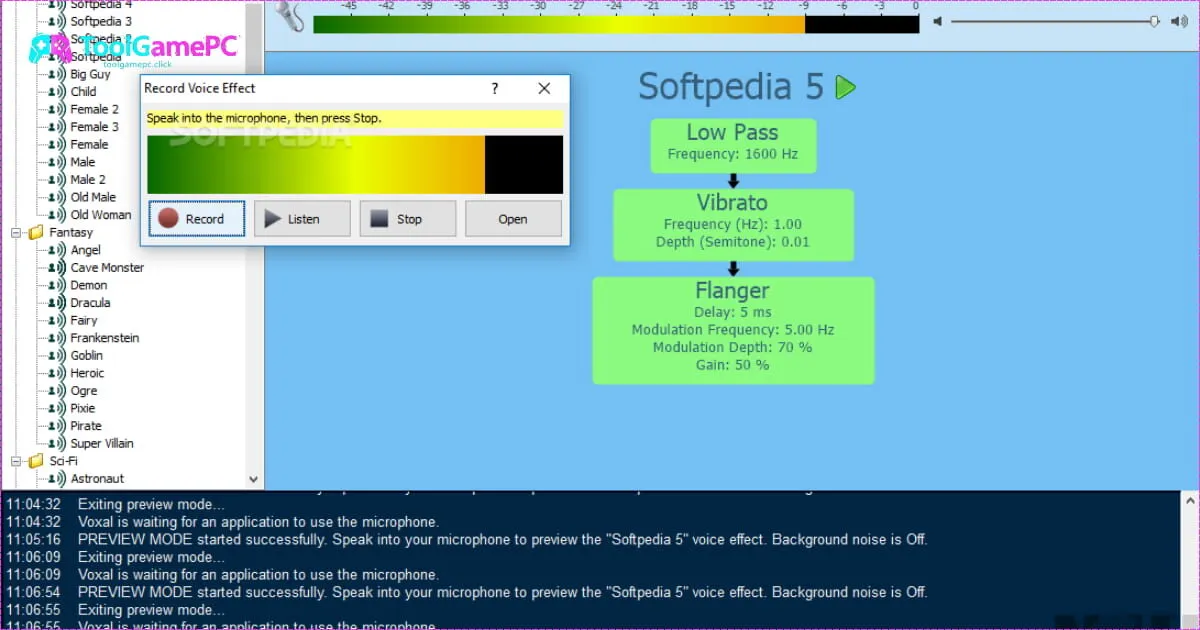The image size is (1200, 630).
Task: Click the help question mark in the dialog
Action: pyautogui.click(x=494, y=88)
